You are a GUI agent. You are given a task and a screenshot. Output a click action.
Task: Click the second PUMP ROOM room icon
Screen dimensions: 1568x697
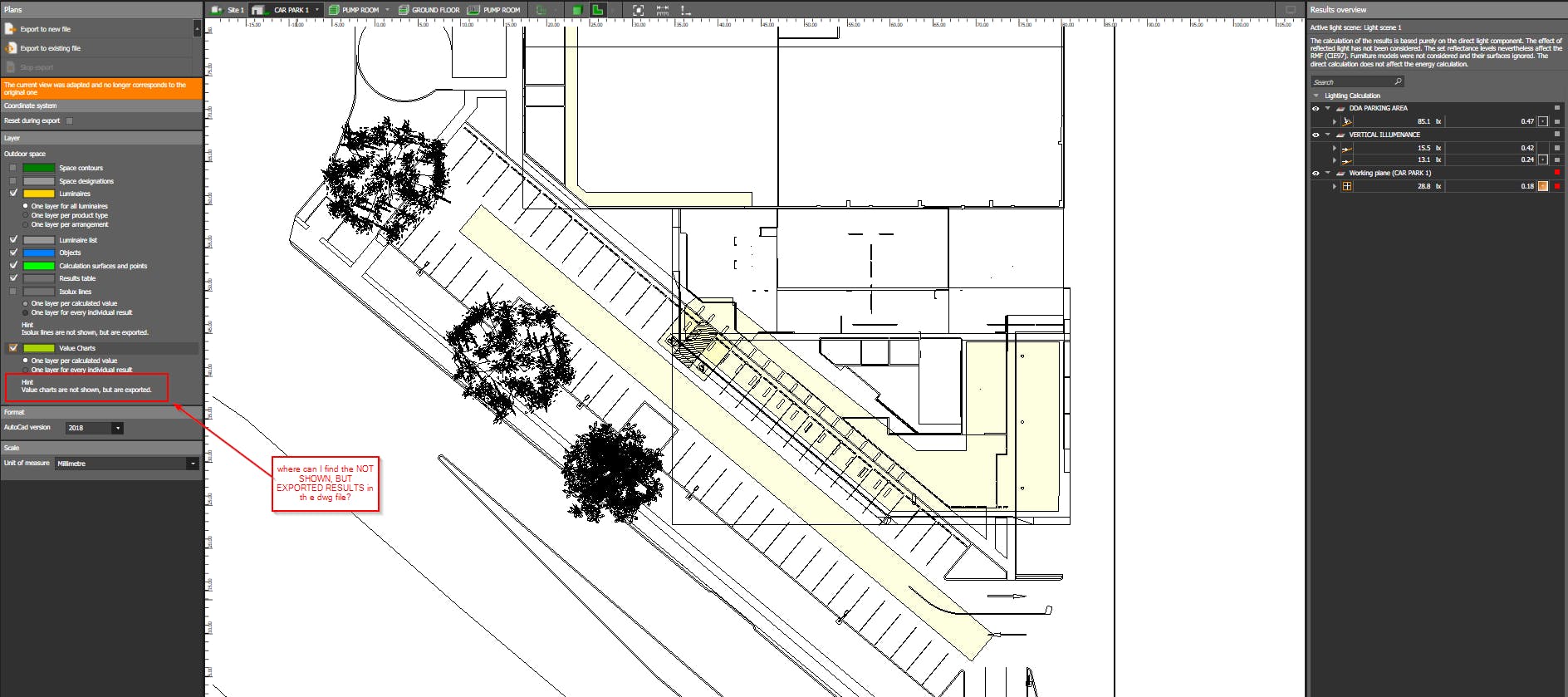coord(473,10)
